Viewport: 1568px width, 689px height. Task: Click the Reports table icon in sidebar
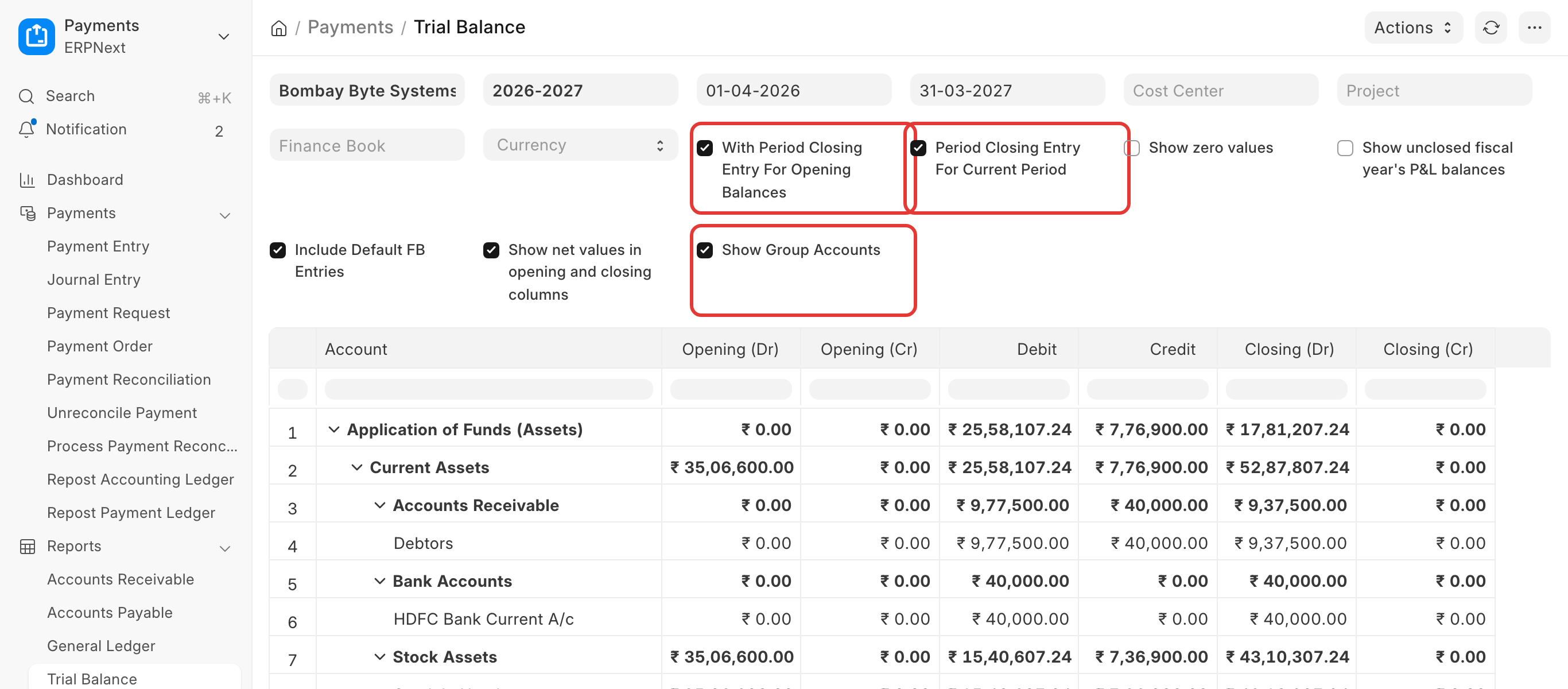click(28, 547)
